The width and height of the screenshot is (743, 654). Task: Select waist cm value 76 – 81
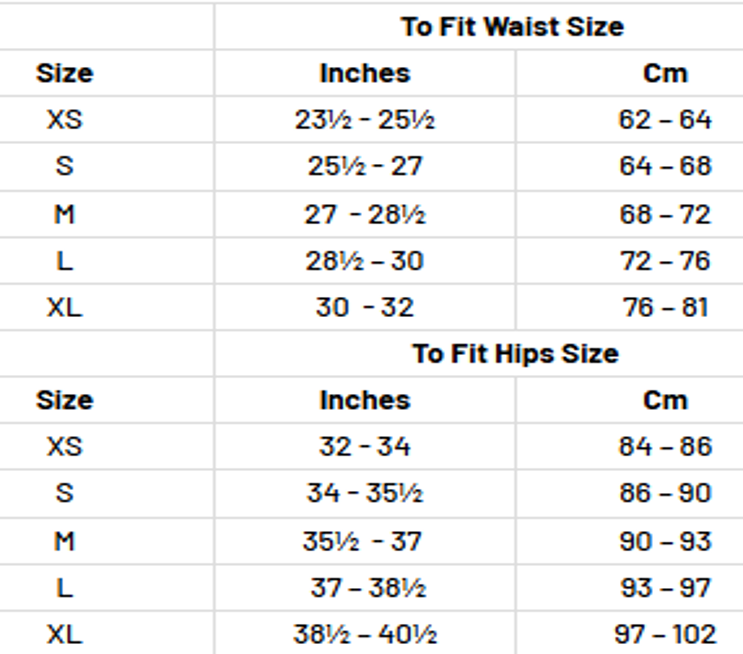pyautogui.click(x=665, y=306)
